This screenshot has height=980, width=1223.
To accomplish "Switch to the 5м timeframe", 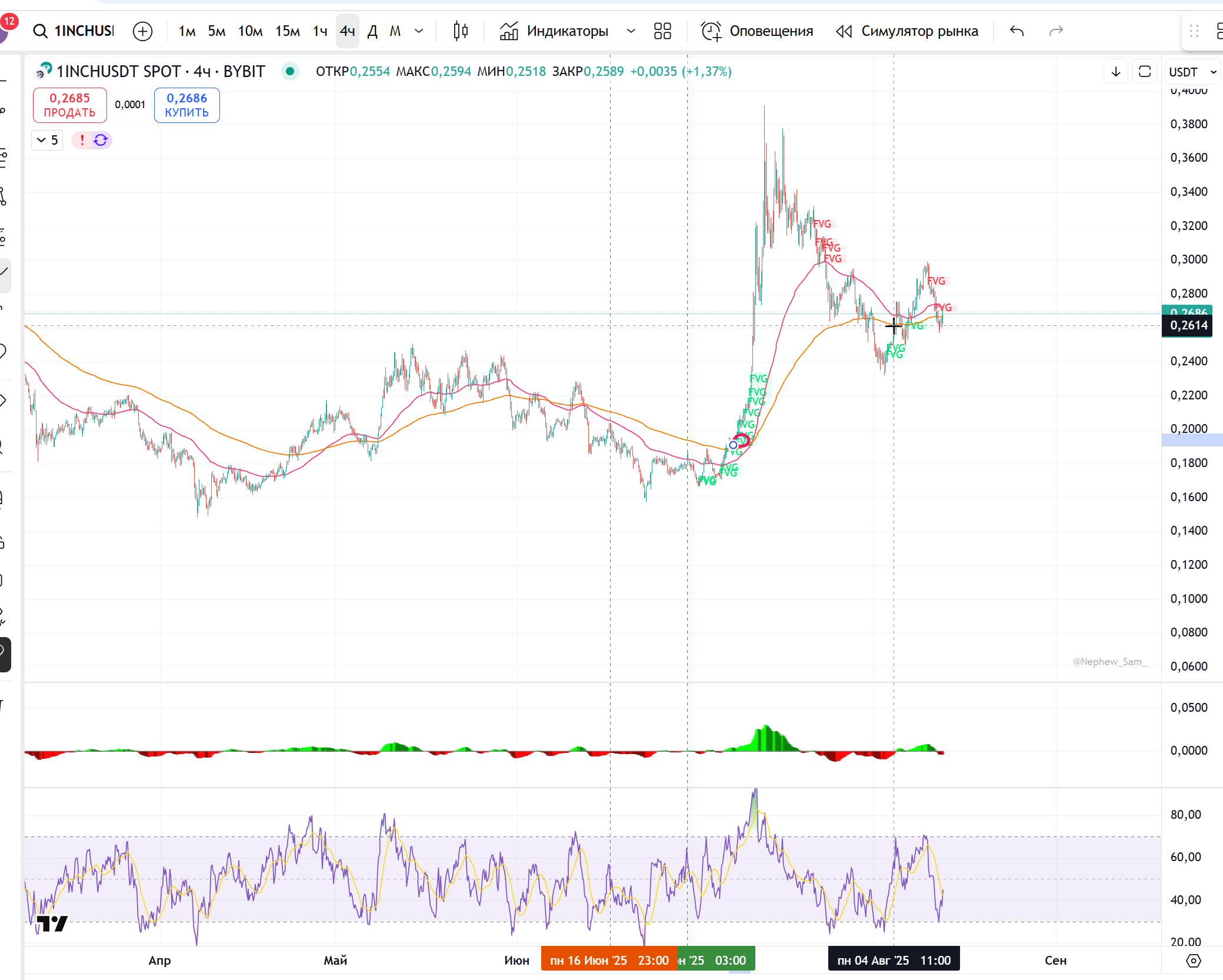I will (x=216, y=31).
